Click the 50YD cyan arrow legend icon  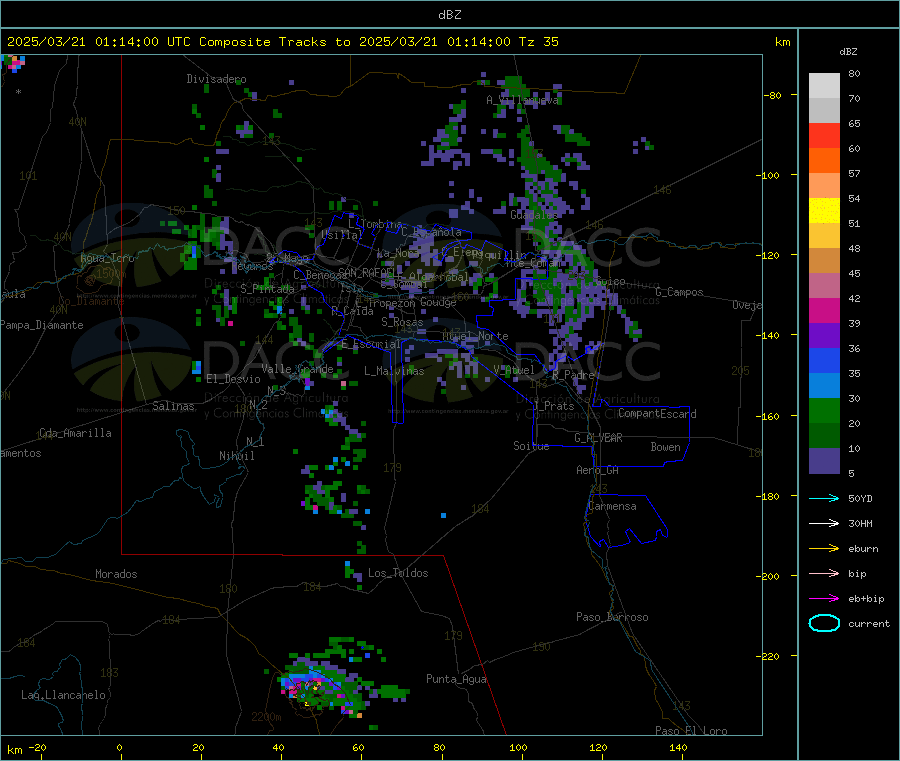coord(824,498)
